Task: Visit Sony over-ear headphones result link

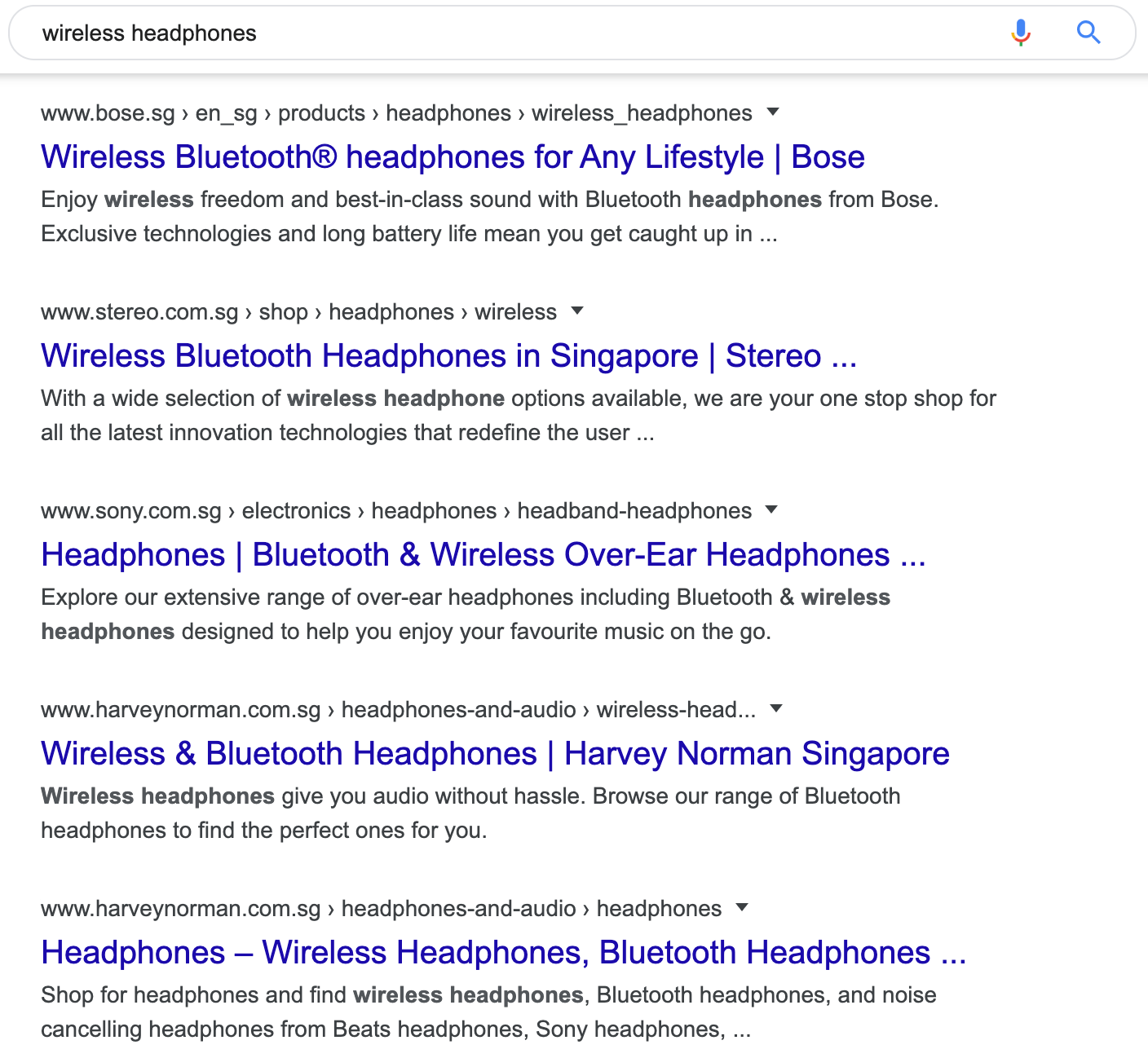Action: 483,554
